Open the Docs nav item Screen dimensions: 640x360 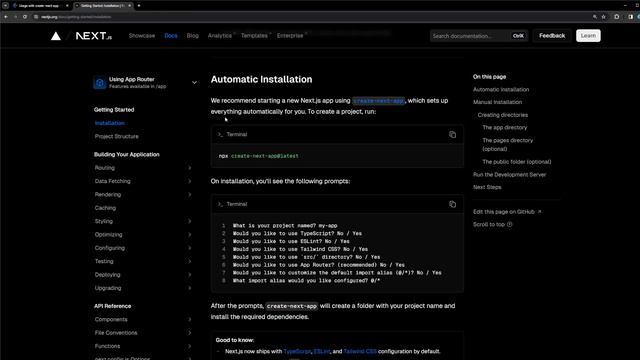click(171, 36)
